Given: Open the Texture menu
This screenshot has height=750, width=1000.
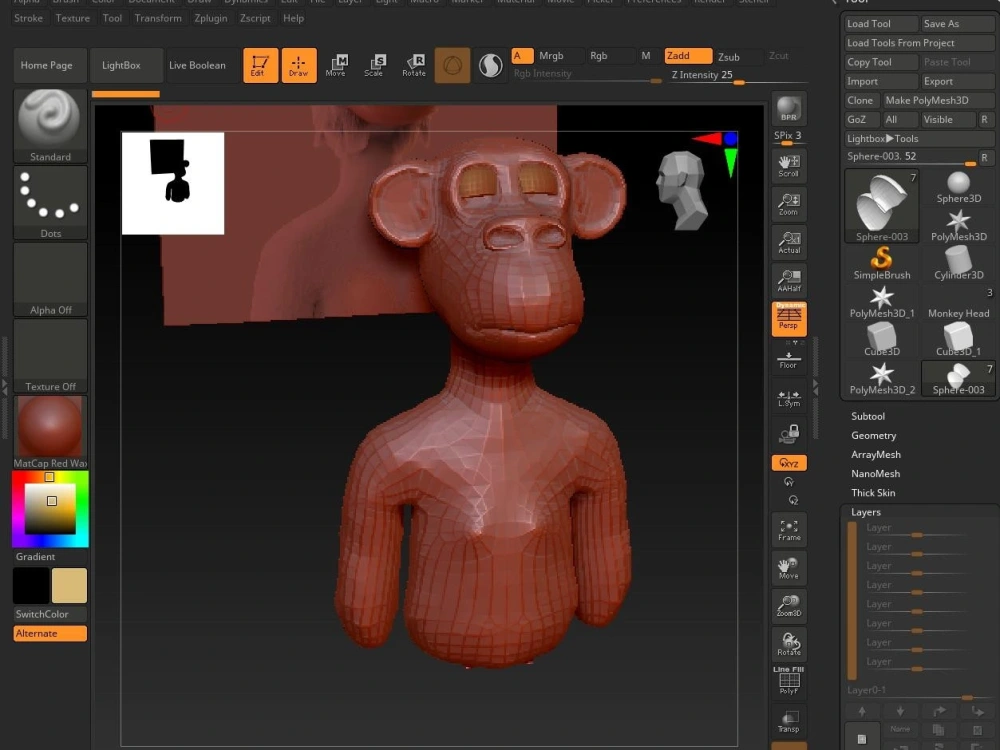Looking at the screenshot, I should coord(73,18).
